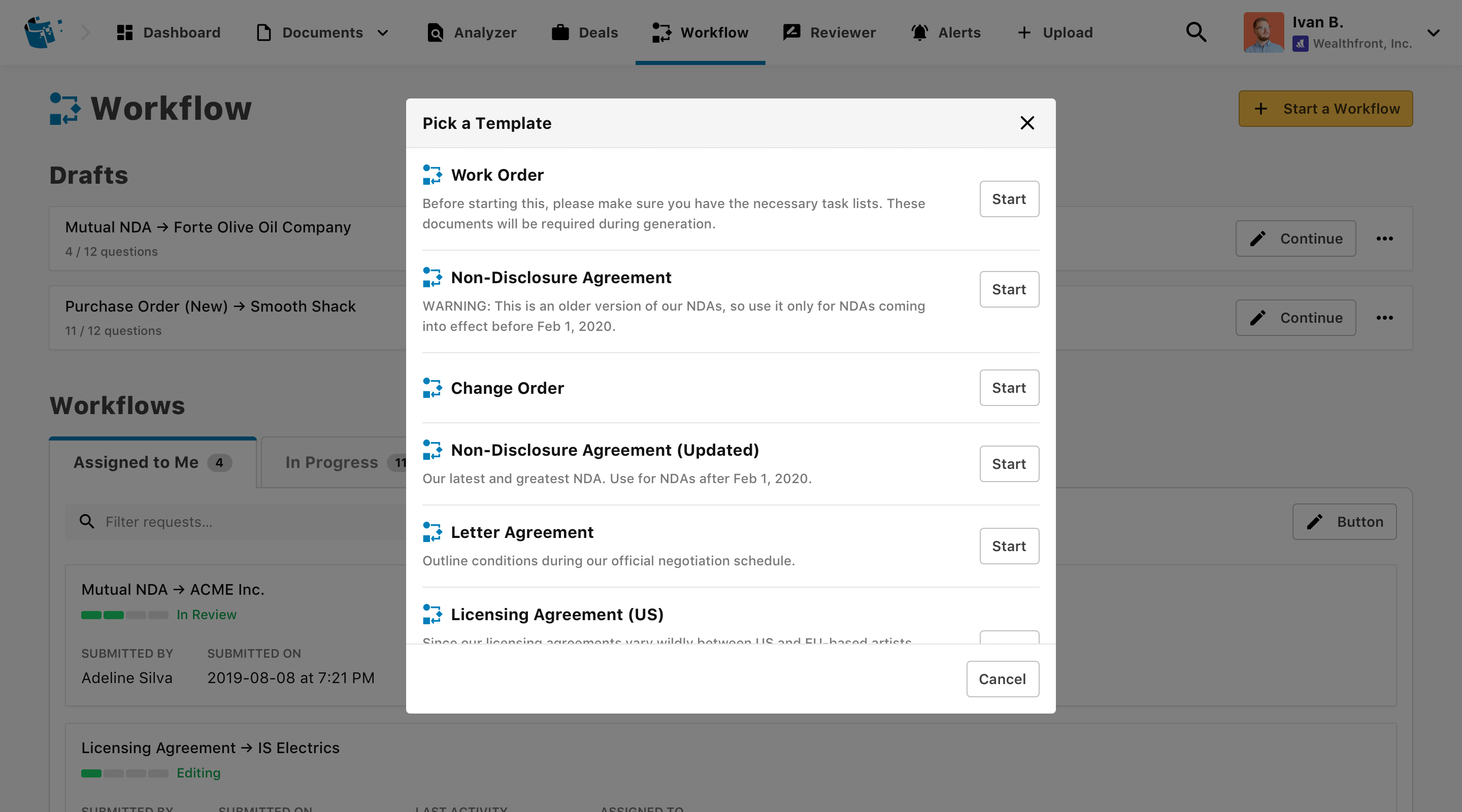The height and width of the screenshot is (812, 1462).
Task: Open the Reviewer section
Action: tap(829, 32)
